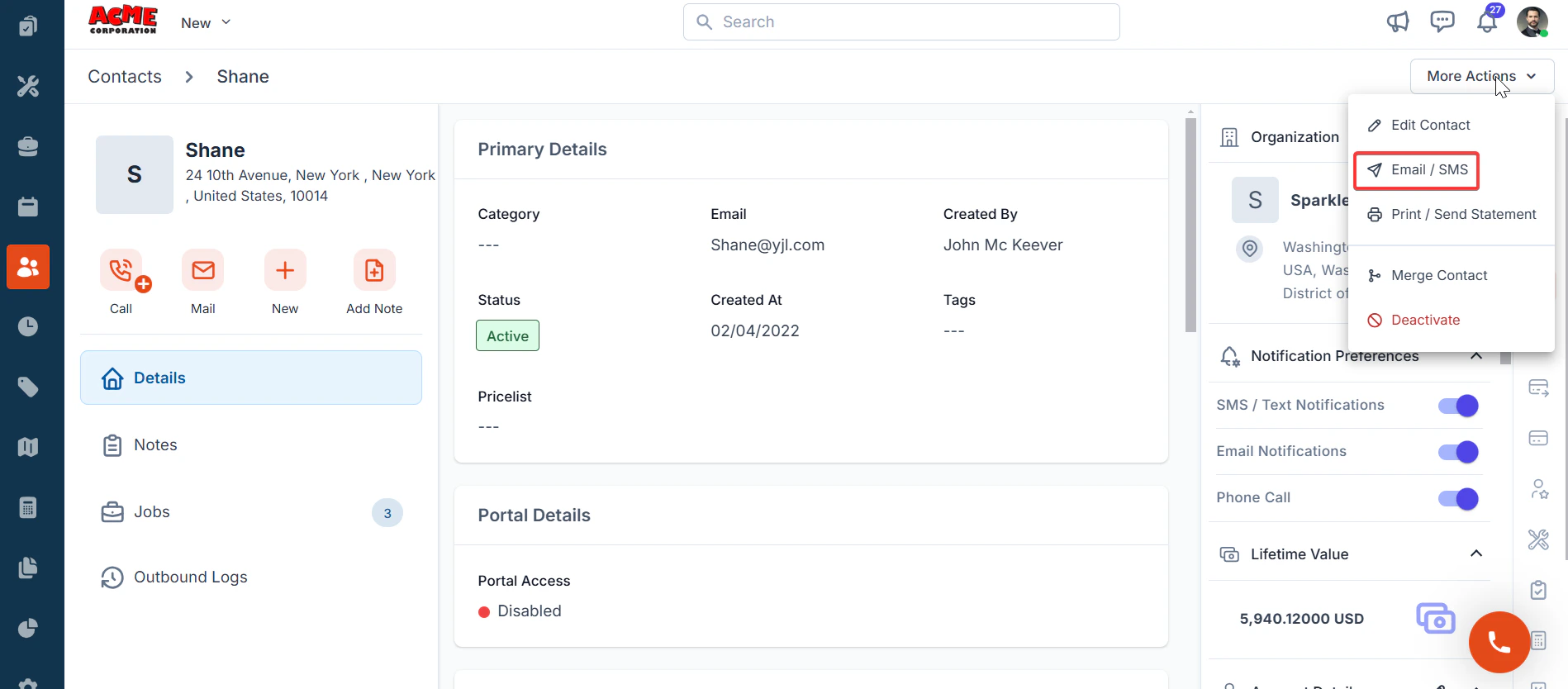This screenshot has width=1568, height=689.
Task: Click the New plus action icon
Action: (285, 270)
